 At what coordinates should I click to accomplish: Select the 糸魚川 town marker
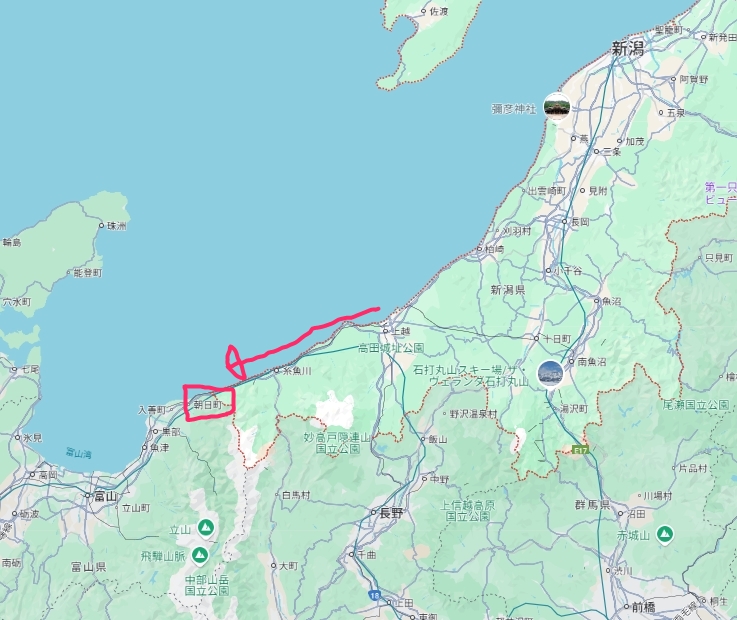277,370
